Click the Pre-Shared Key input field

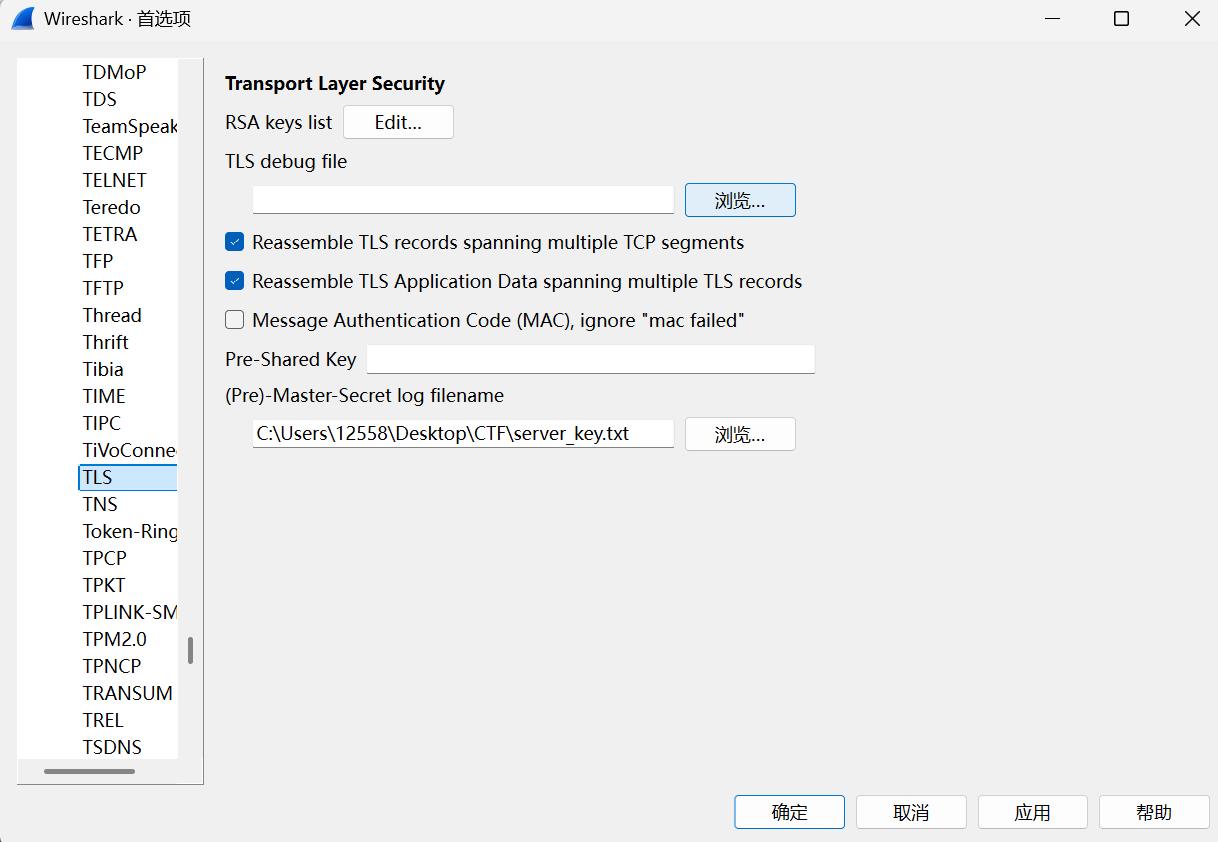(x=591, y=359)
